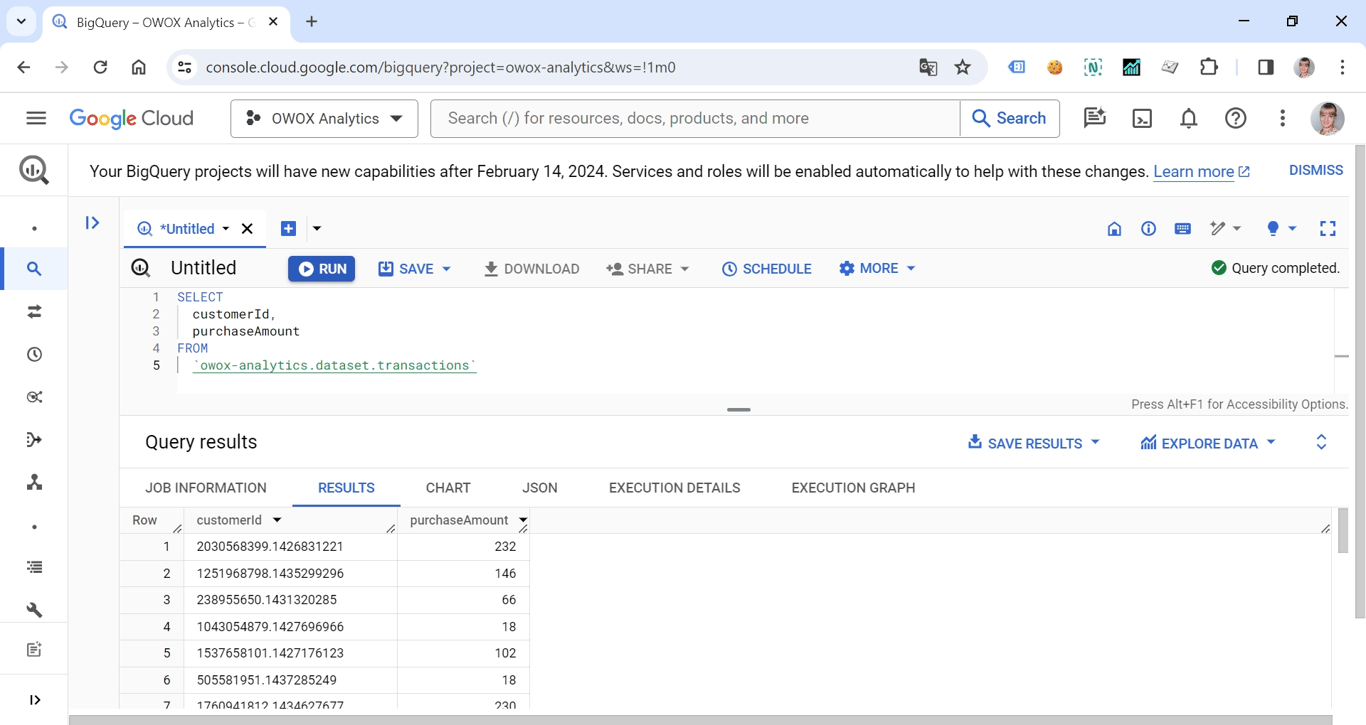
Task: Open keyboard shortcuts icon
Action: click(x=1182, y=229)
